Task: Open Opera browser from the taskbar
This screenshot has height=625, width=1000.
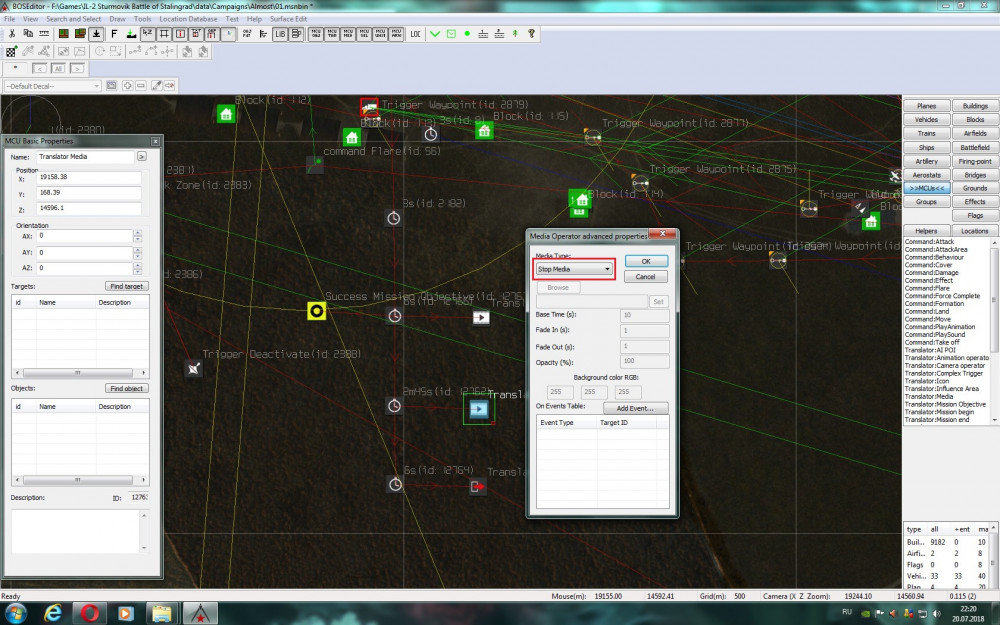Action: [x=88, y=612]
